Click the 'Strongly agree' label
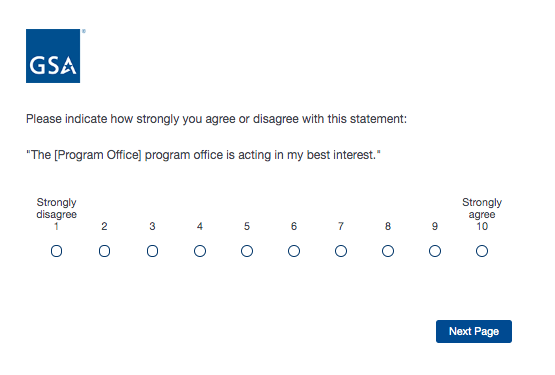The height and width of the screenshot is (375, 555). (482, 208)
